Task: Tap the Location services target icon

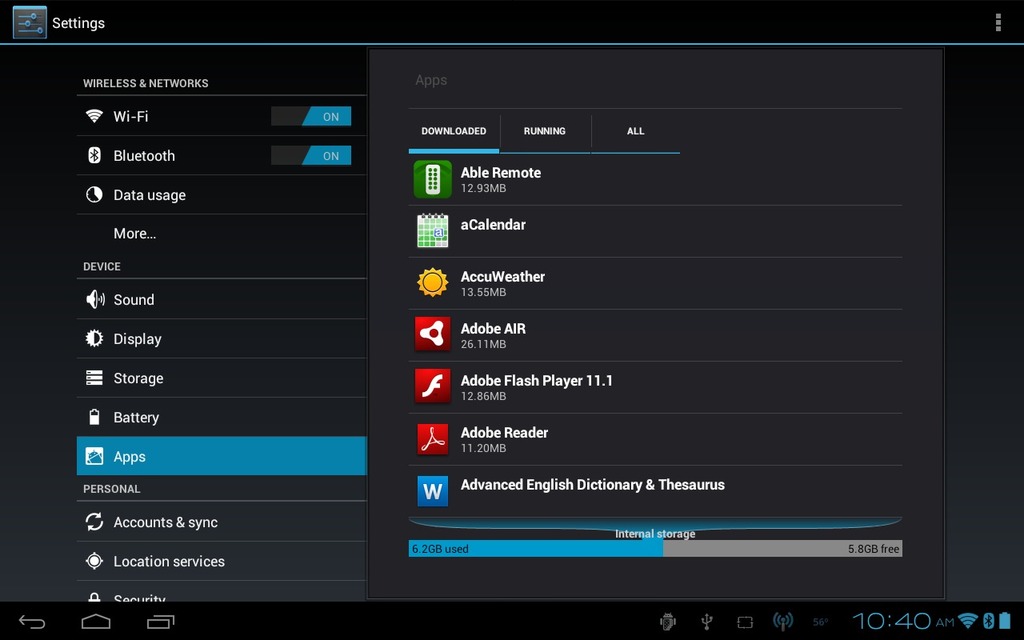Action: [94, 561]
